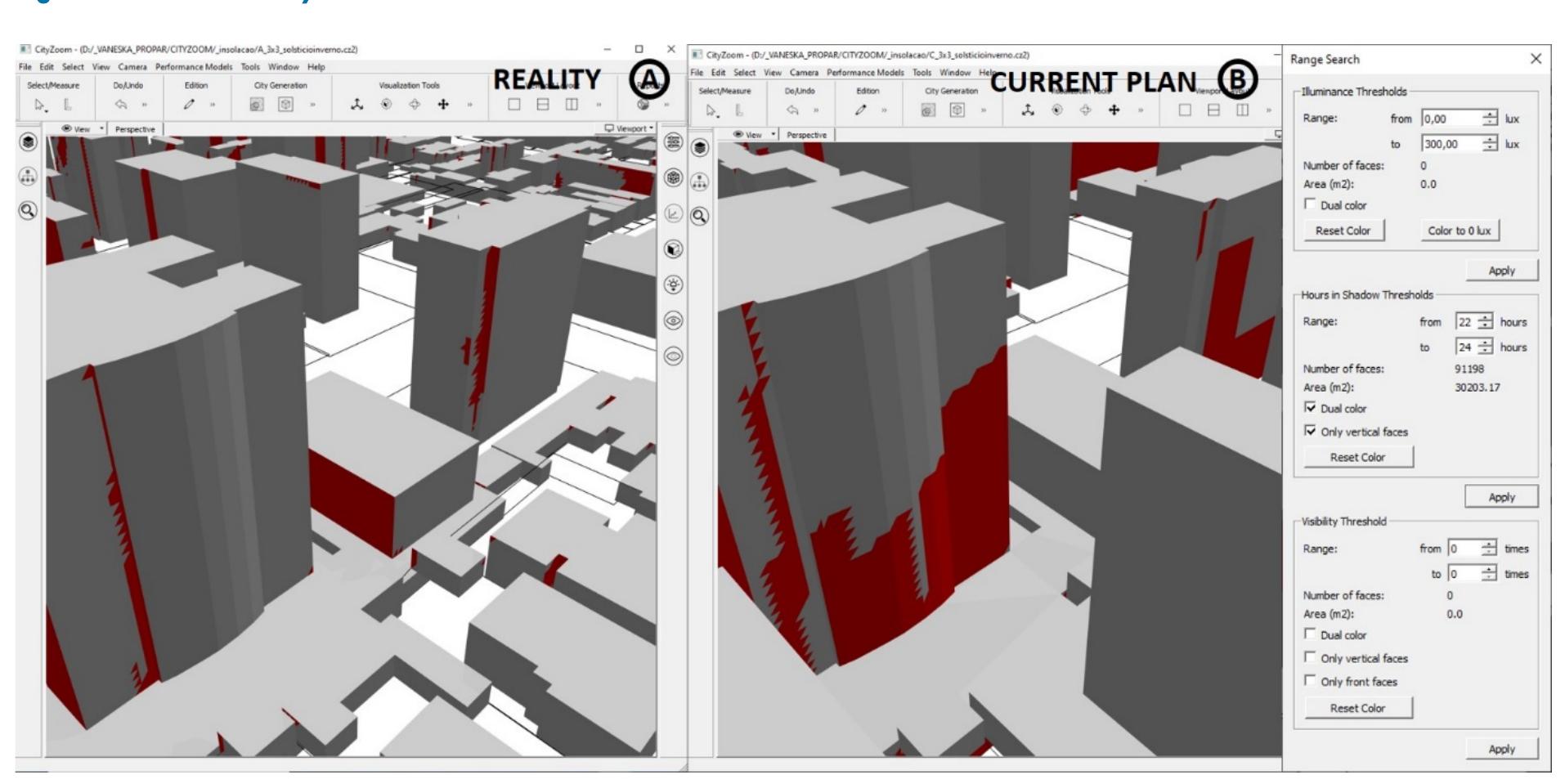Set single viewport layout in A_3x3 window
This screenshot has height=784, width=1565.
513,105
